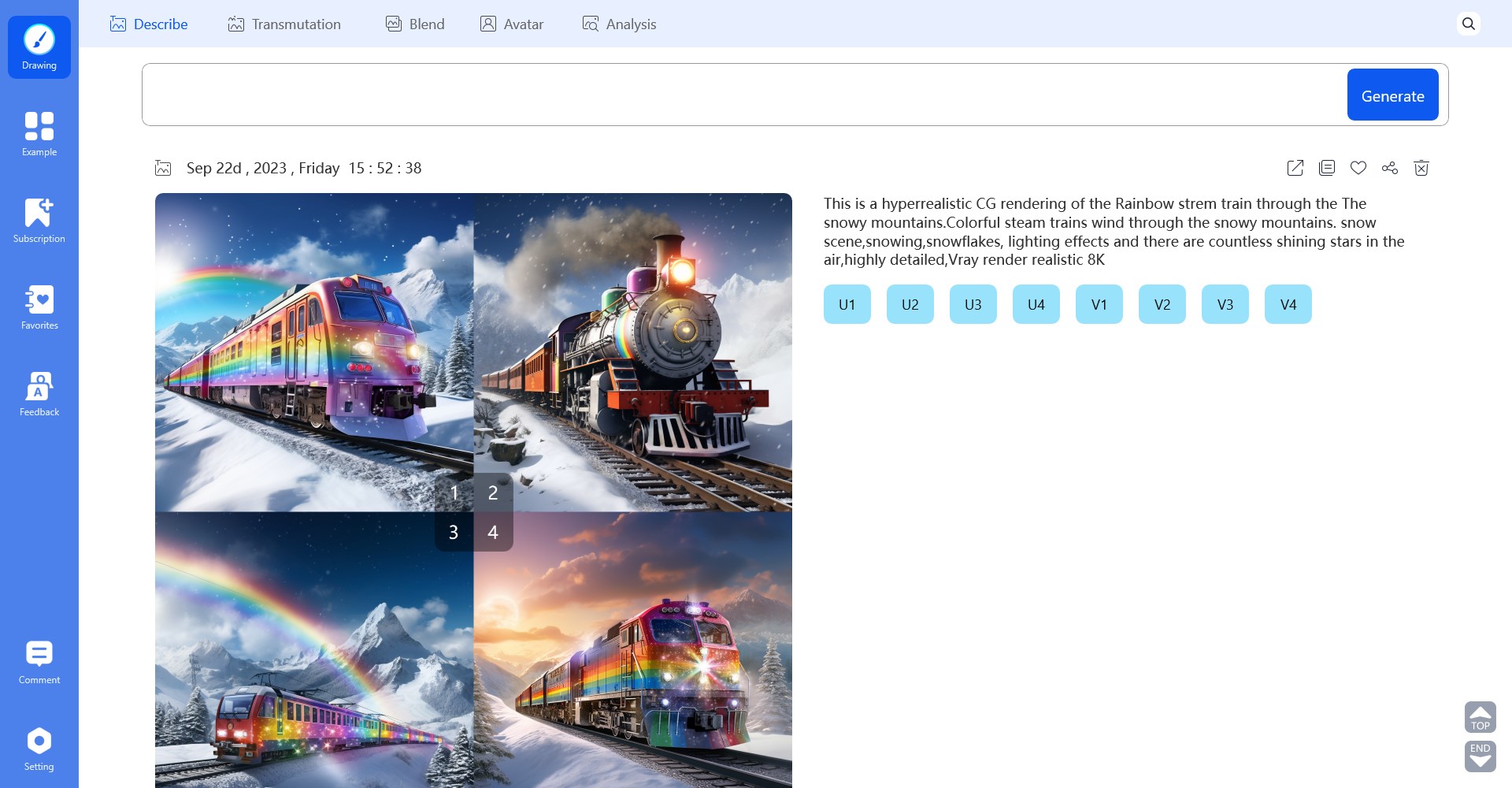Upscale image two with U2
Viewport: 1512px width, 788px height.
point(910,304)
